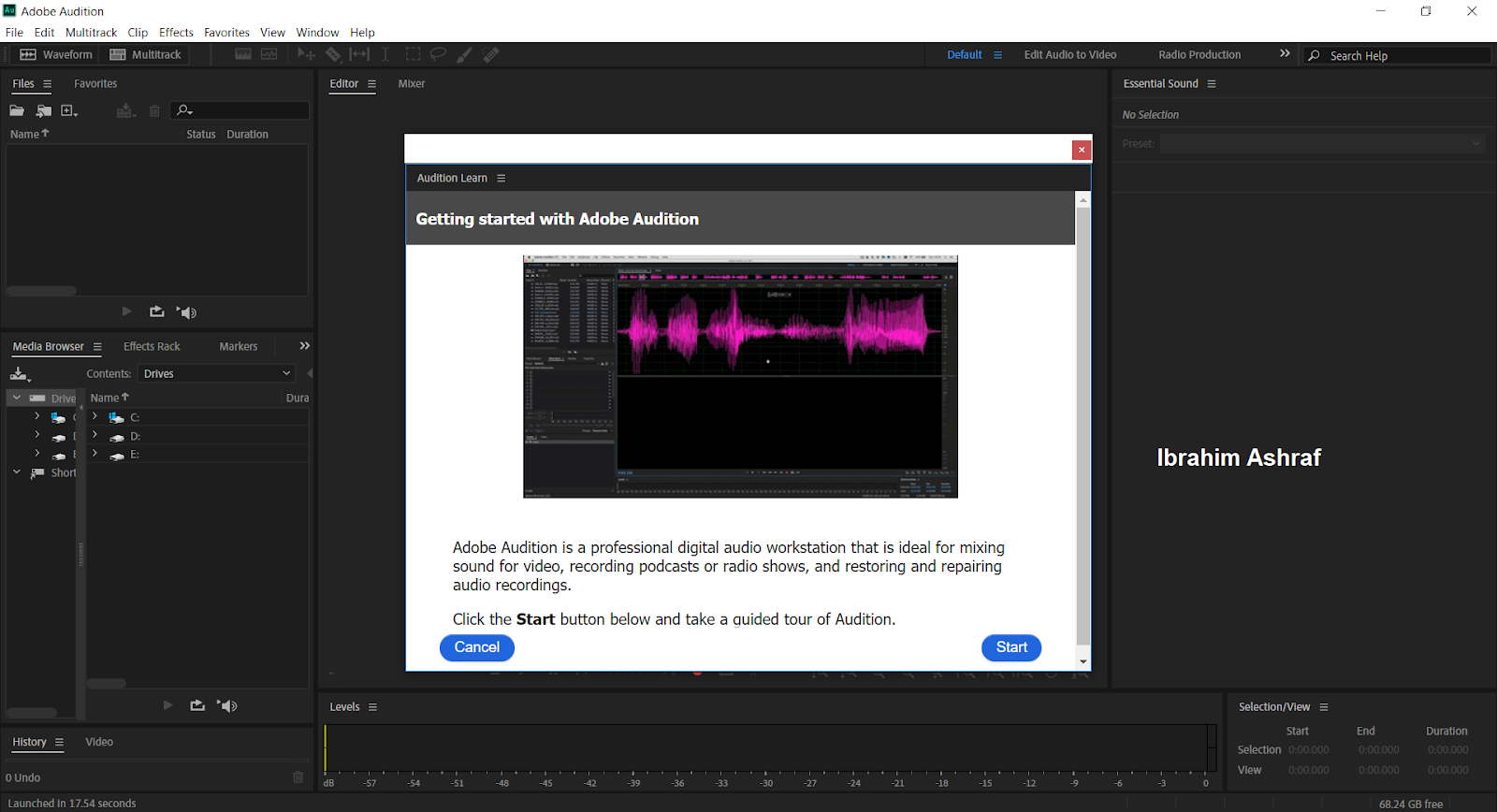
Task: Show hidden panel tabs next to Markers
Action: (304, 345)
